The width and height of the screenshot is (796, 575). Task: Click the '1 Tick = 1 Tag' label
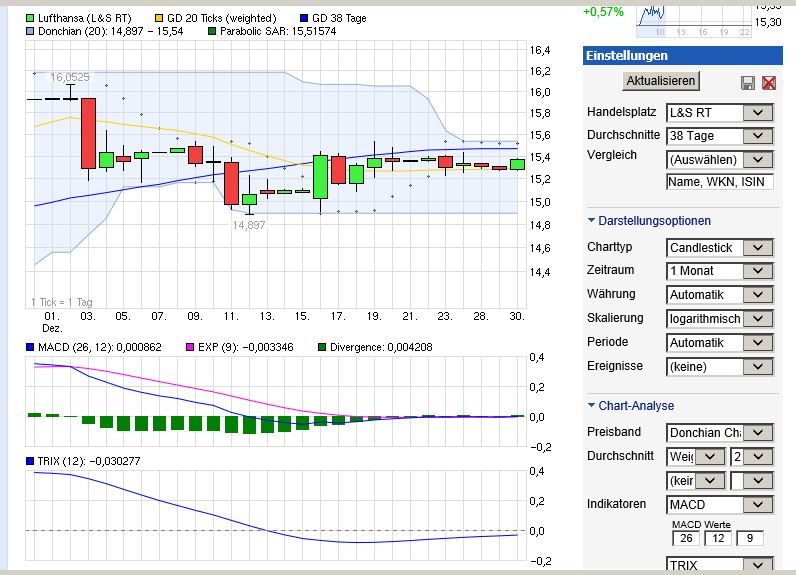point(61,302)
